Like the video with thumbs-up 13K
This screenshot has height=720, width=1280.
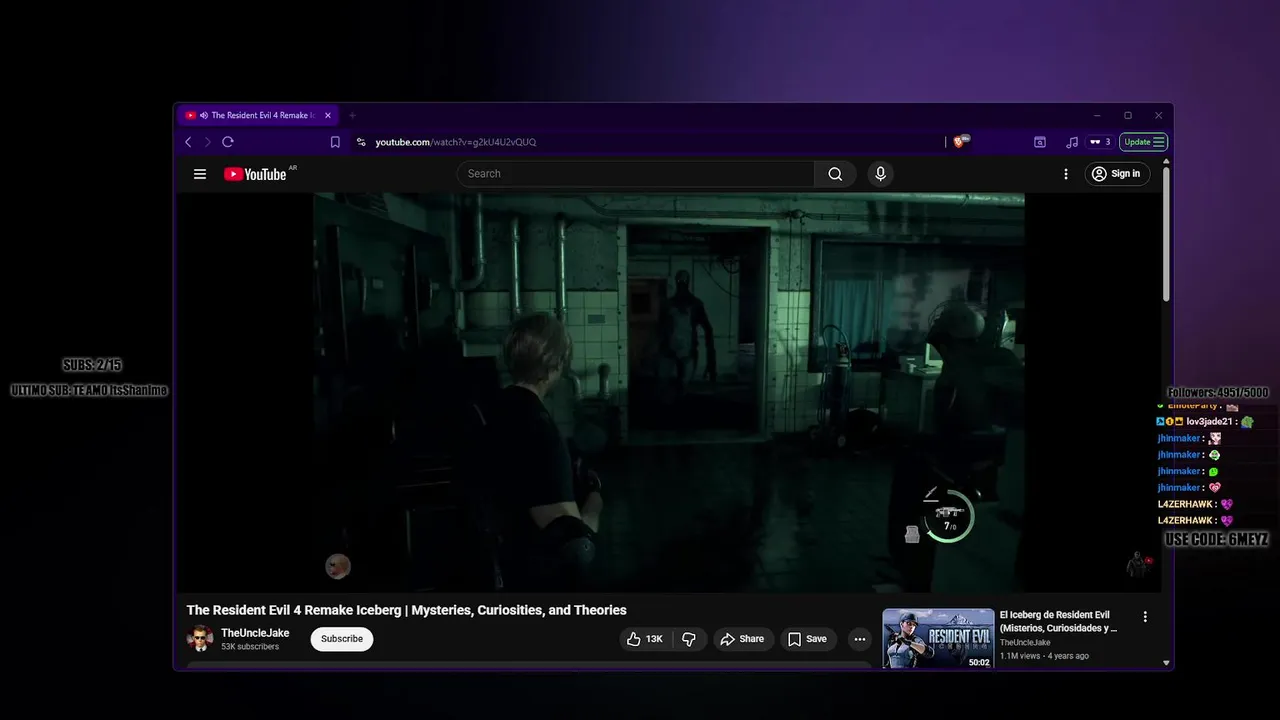(x=644, y=639)
